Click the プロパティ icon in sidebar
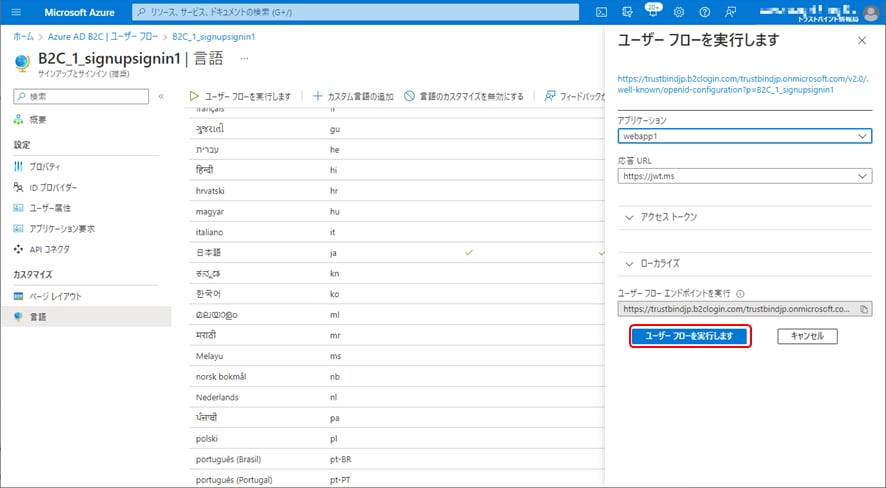The image size is (886, 488). (19, 167)
